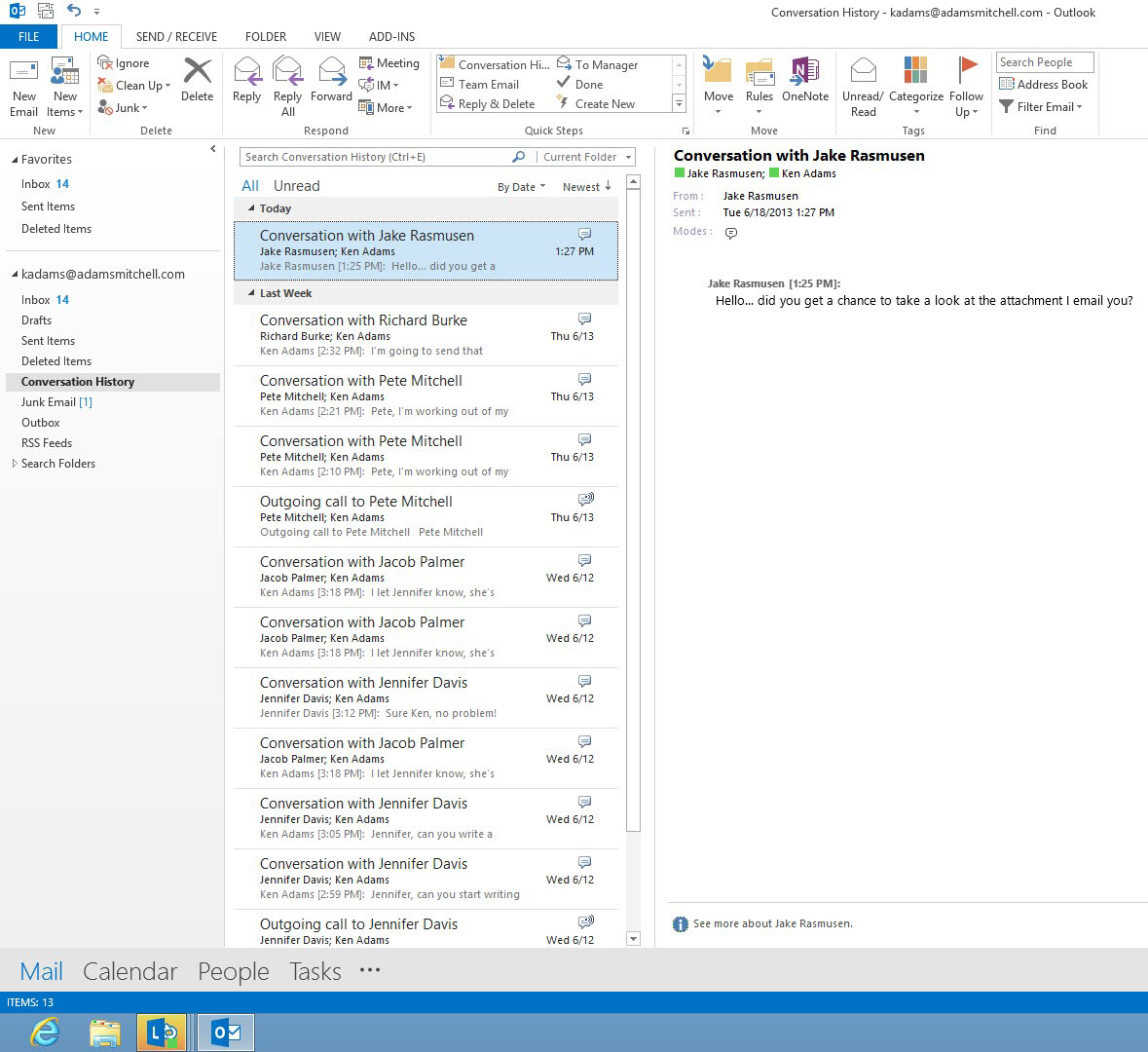Screen dimensions: 1148x1052
Task: Click the Outlook taskbar icon
Action: click(x=226, y=1033)
